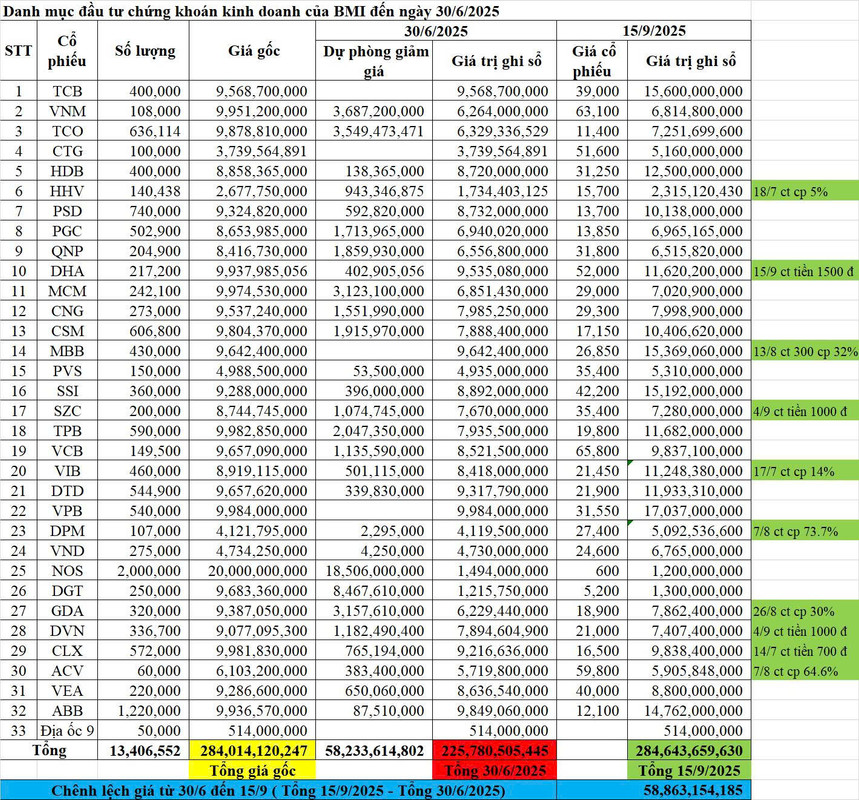Click the STT header cell
The image size is (859, 800).
tap(19, 51)
